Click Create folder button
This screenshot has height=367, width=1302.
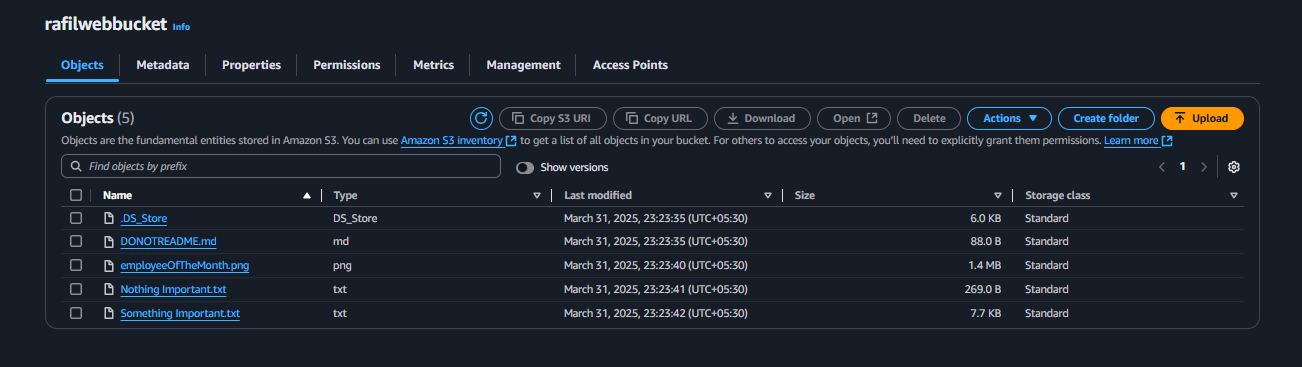(x=1106, y=118)
